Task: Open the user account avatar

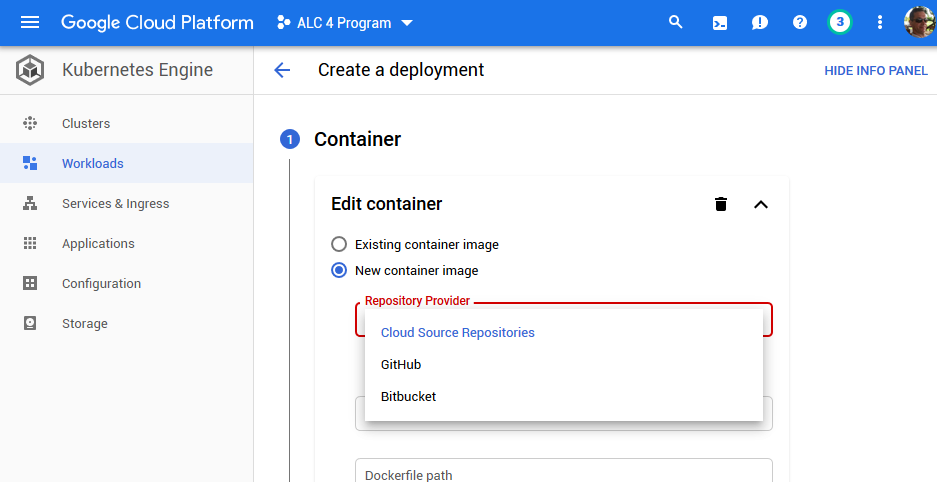Action: click(x=919, y=23)
